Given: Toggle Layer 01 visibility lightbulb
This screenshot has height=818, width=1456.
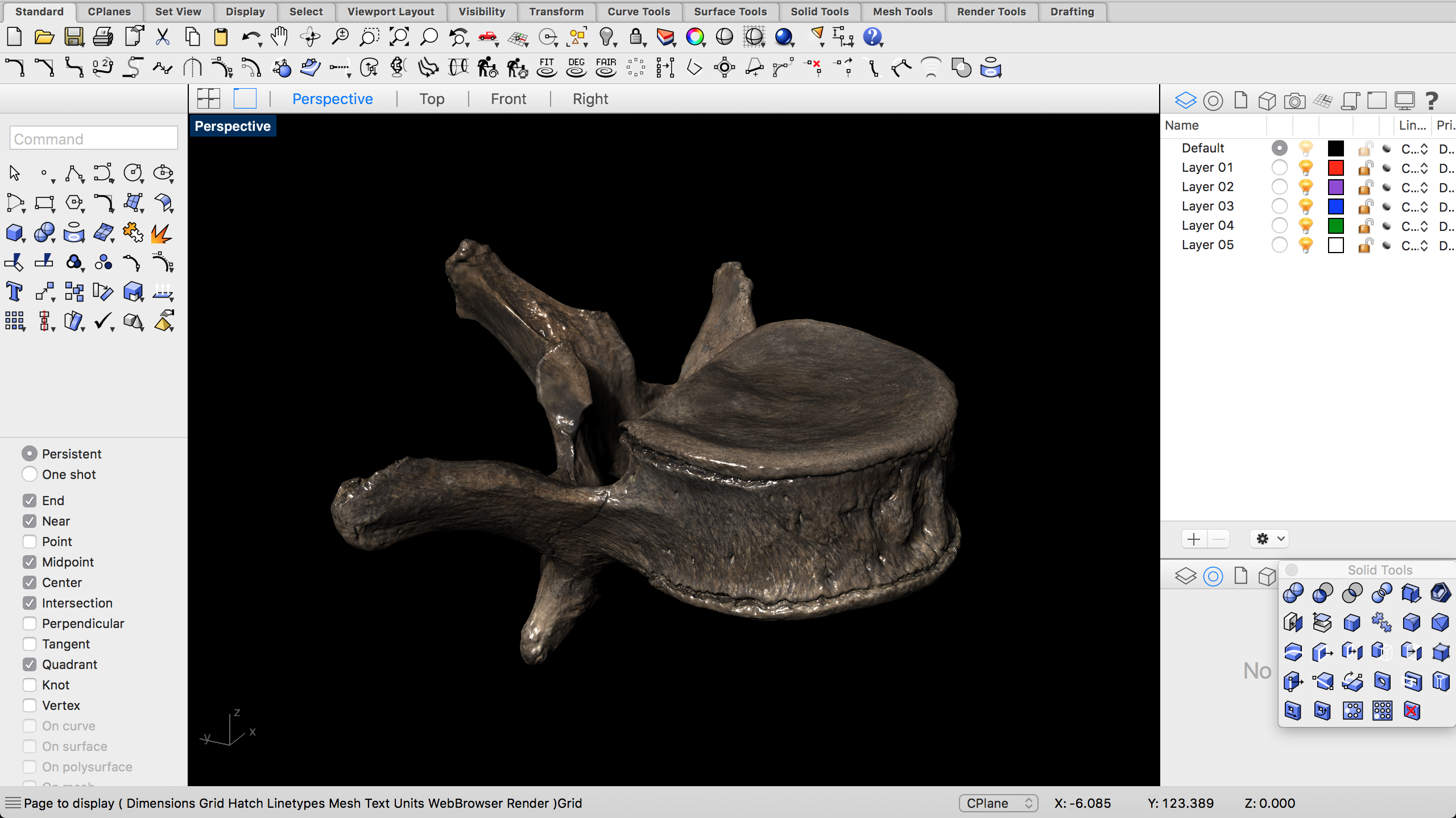Looking at the screenshot, I should (x=1306, y=168).
